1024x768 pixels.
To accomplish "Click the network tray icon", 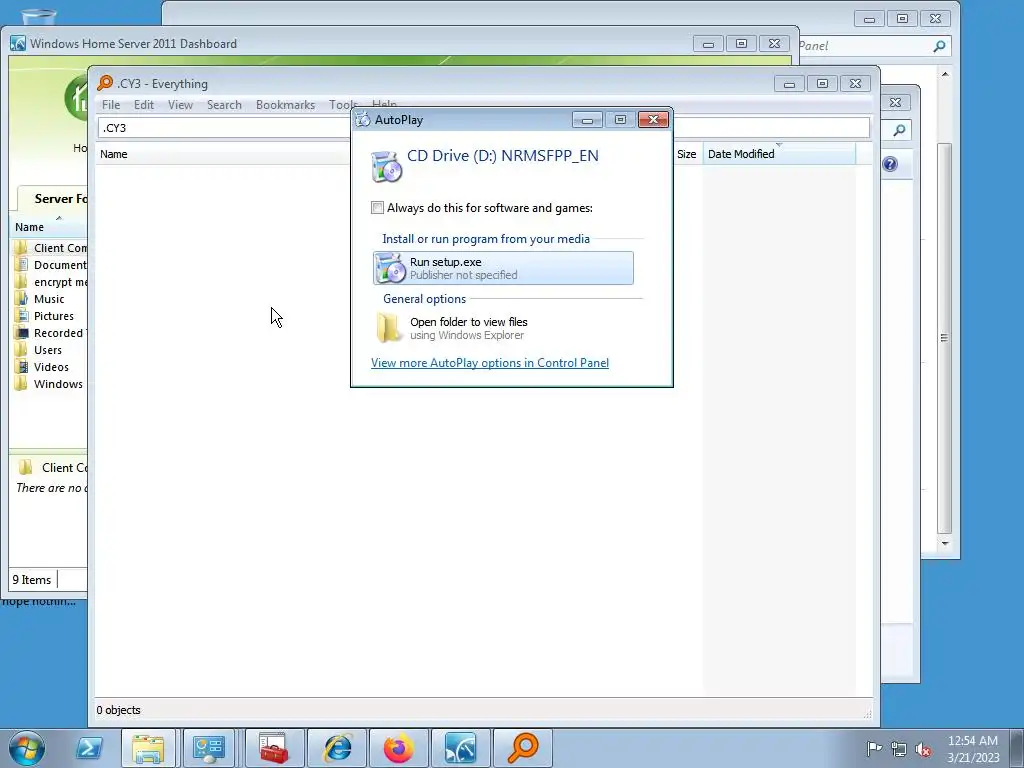I will (x=899, y=749).
